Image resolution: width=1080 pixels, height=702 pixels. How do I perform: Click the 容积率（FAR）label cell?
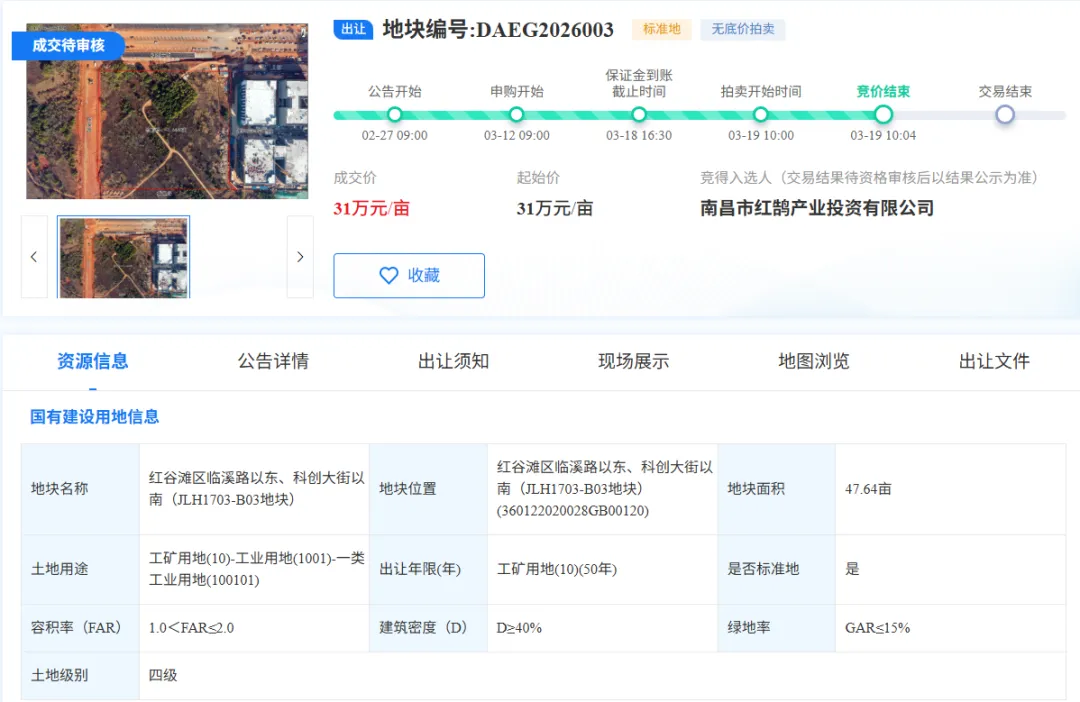[81, 628]
